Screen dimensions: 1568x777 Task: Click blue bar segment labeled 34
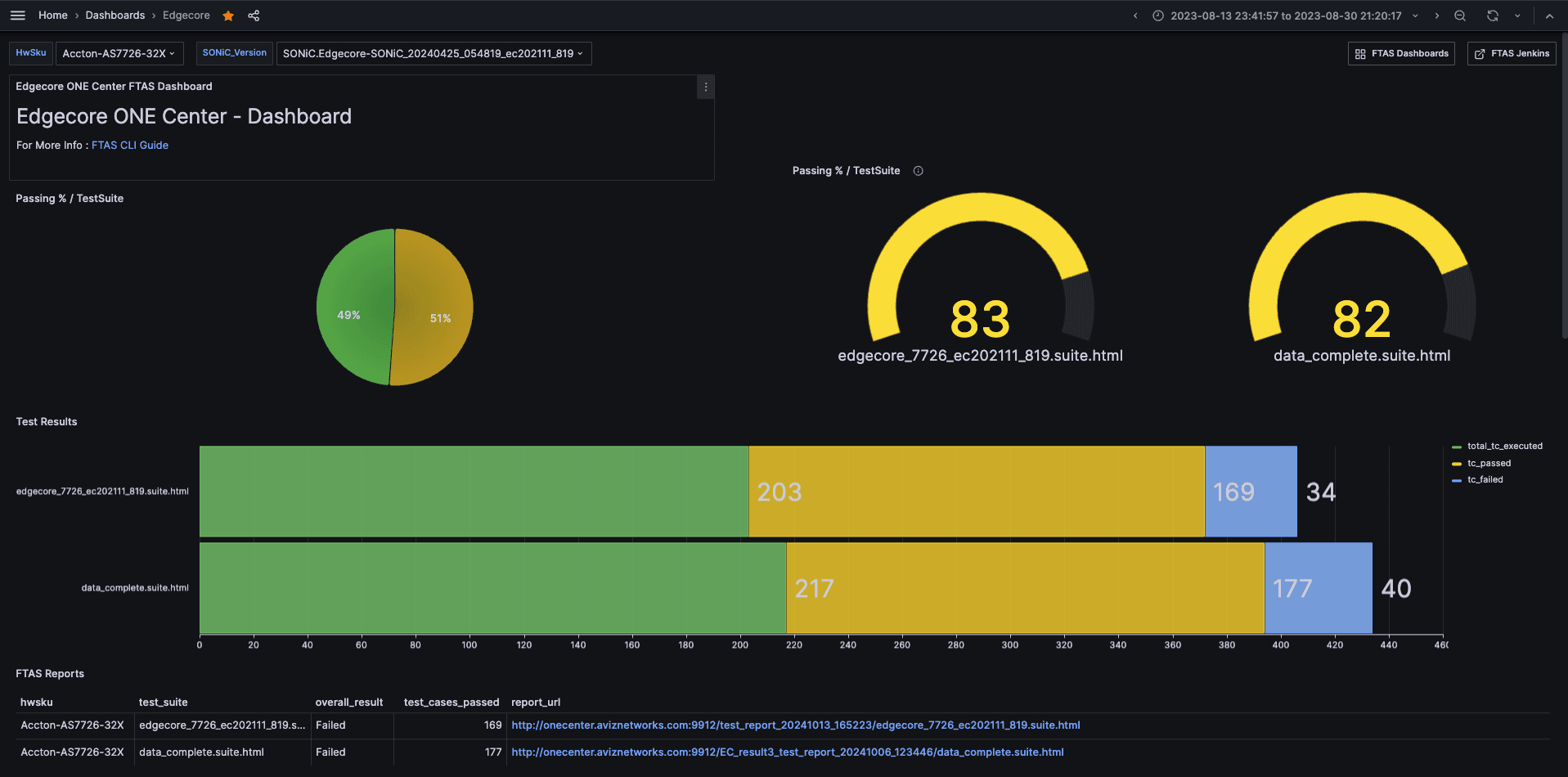click(1251, 492)
